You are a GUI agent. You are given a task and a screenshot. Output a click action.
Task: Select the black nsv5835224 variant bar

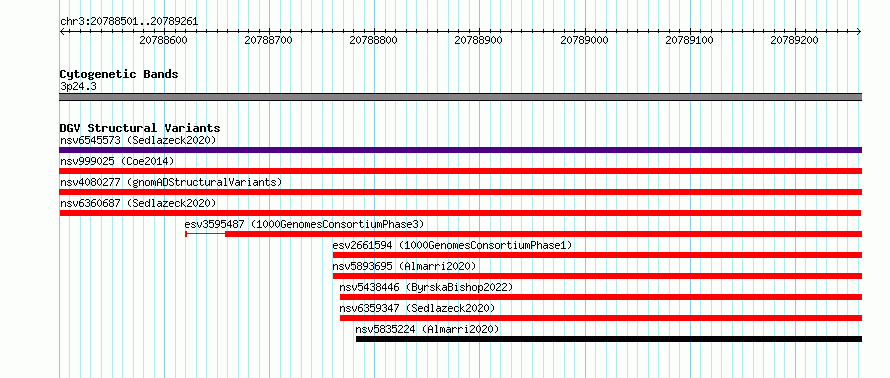click(x=609, y=339)
